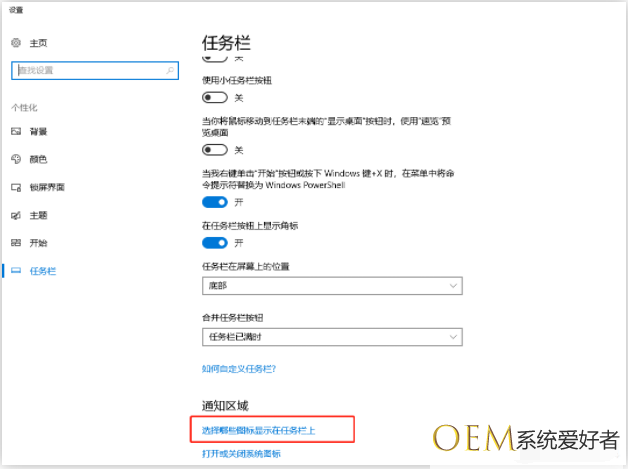Expand the 合并任务栏按钮 dropdown
This screenshot has height=469, width=628.
click(x=332, y=337)
